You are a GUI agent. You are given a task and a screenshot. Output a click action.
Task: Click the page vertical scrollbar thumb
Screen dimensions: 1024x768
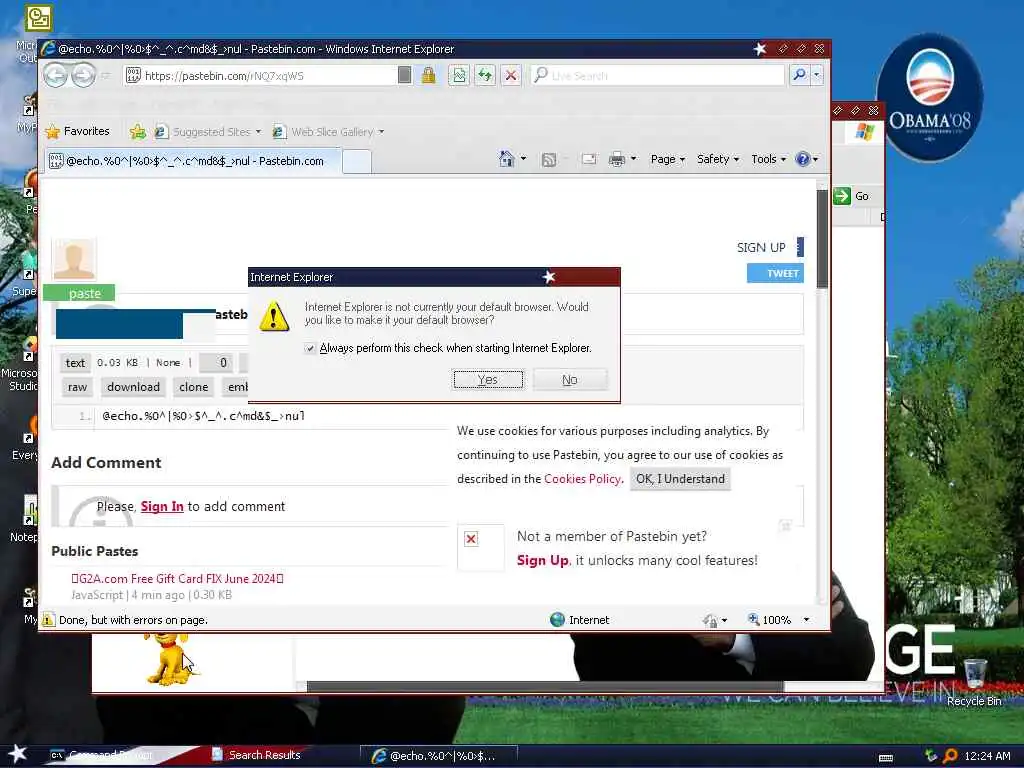pos(822,238)
